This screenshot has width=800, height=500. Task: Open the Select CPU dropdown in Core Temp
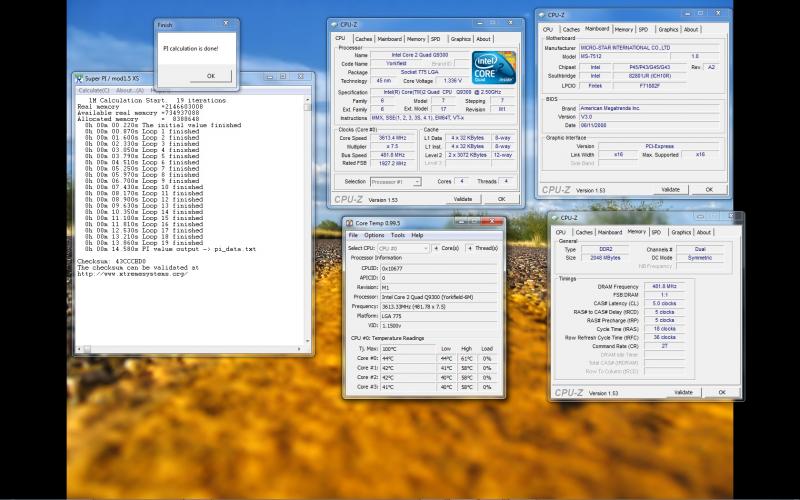point(403,248)
